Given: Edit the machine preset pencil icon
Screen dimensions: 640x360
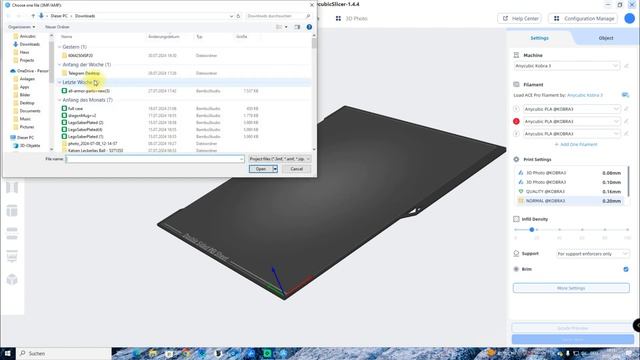Looking at the screenshot, I should pyautogui.click(x=627, y=66).
